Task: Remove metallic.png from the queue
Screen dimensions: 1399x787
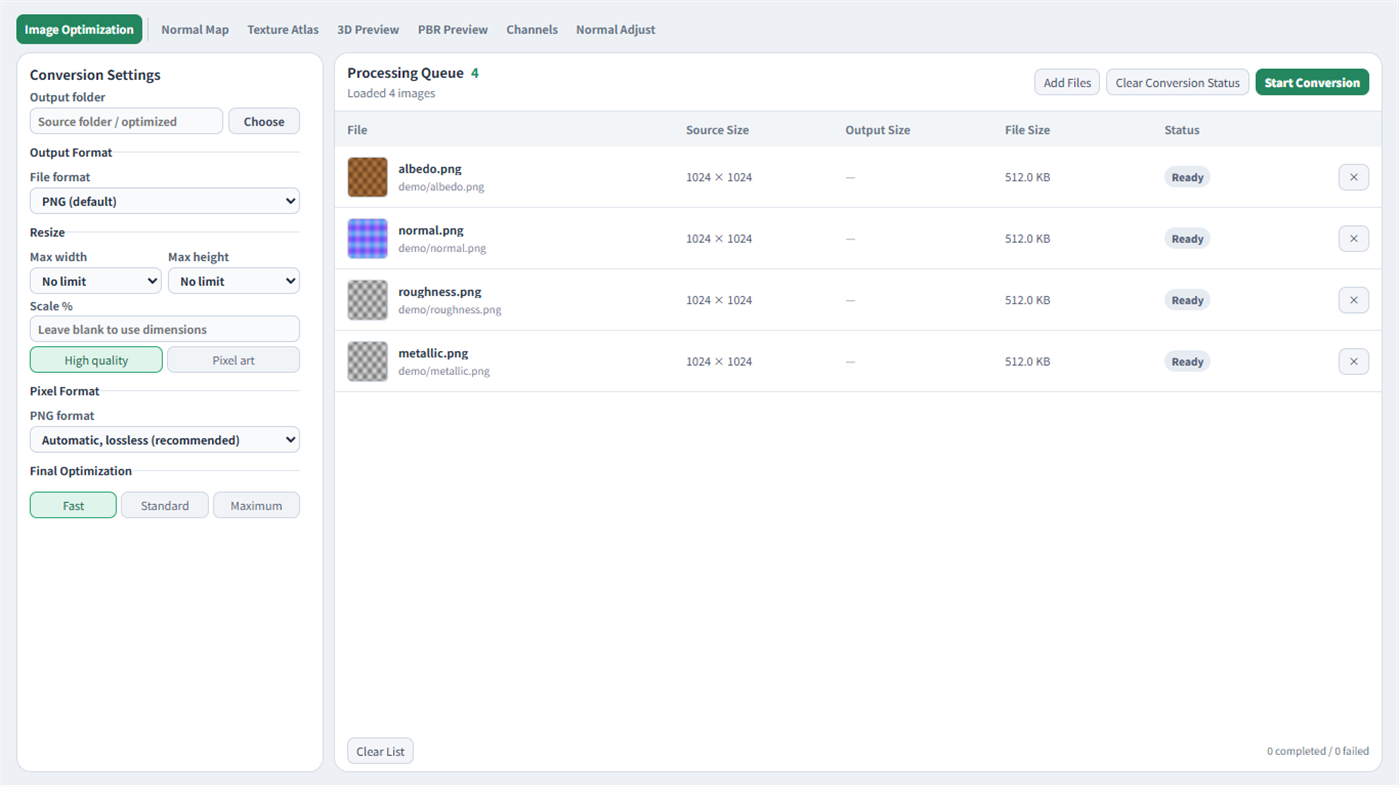Action: [x=1353, y=361]
